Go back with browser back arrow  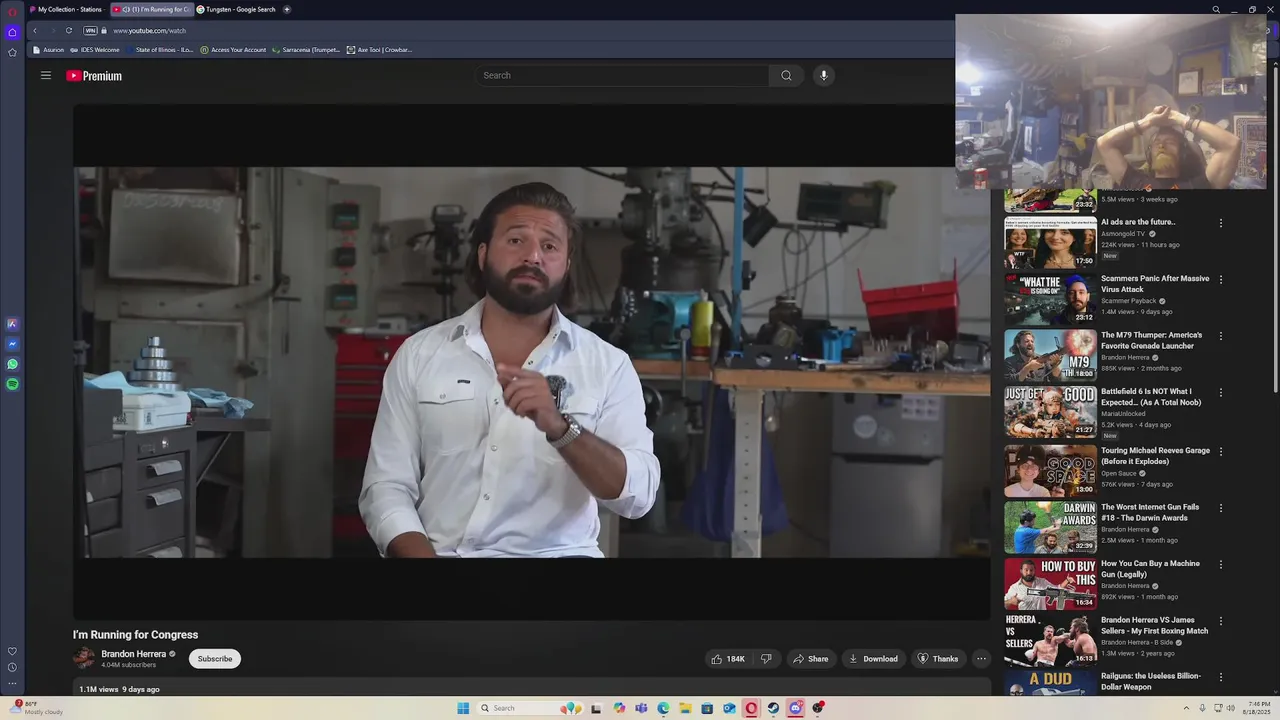click(35, 30)
